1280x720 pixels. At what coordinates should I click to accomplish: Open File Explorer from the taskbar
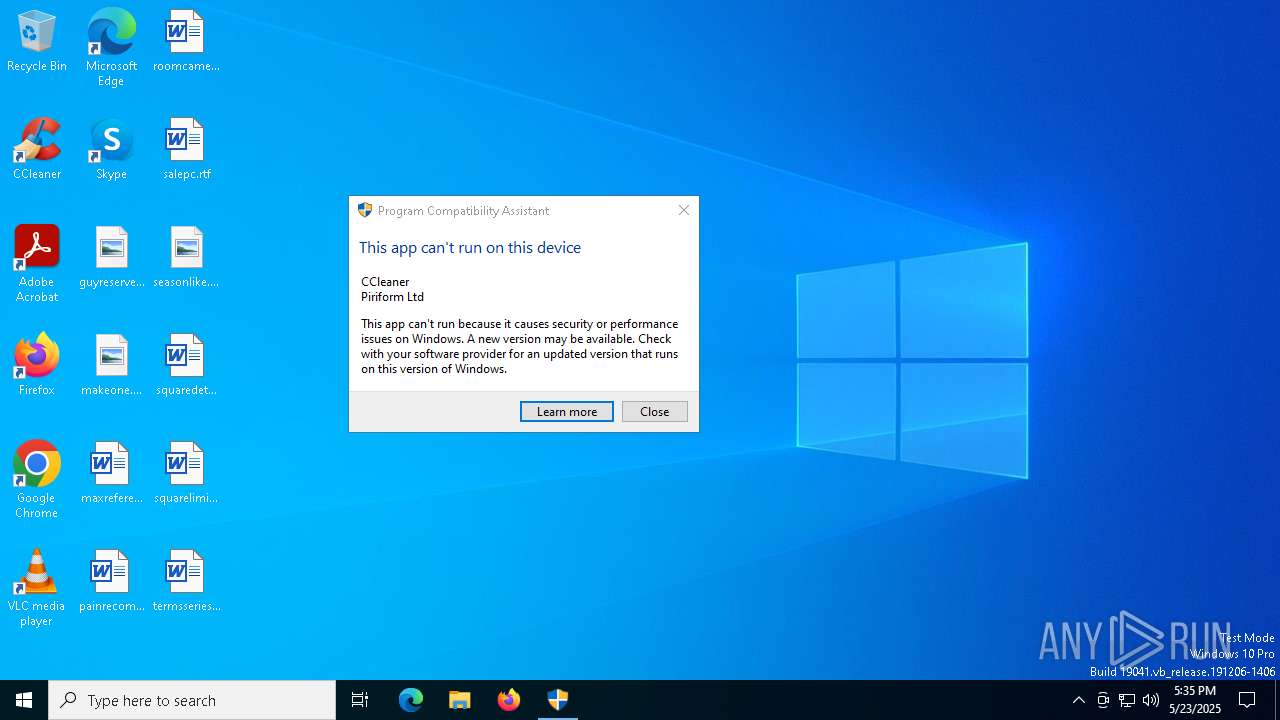[460, 700]
